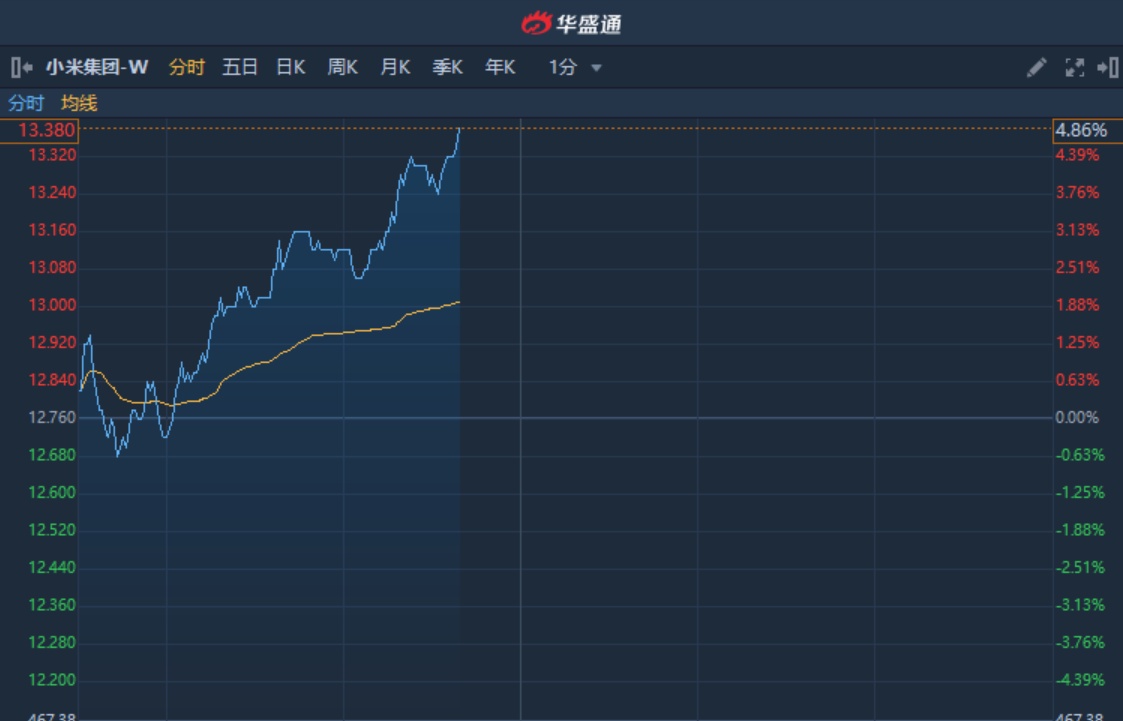
Task: Show the 季K quarterly chart
Action: click(447, 68)
